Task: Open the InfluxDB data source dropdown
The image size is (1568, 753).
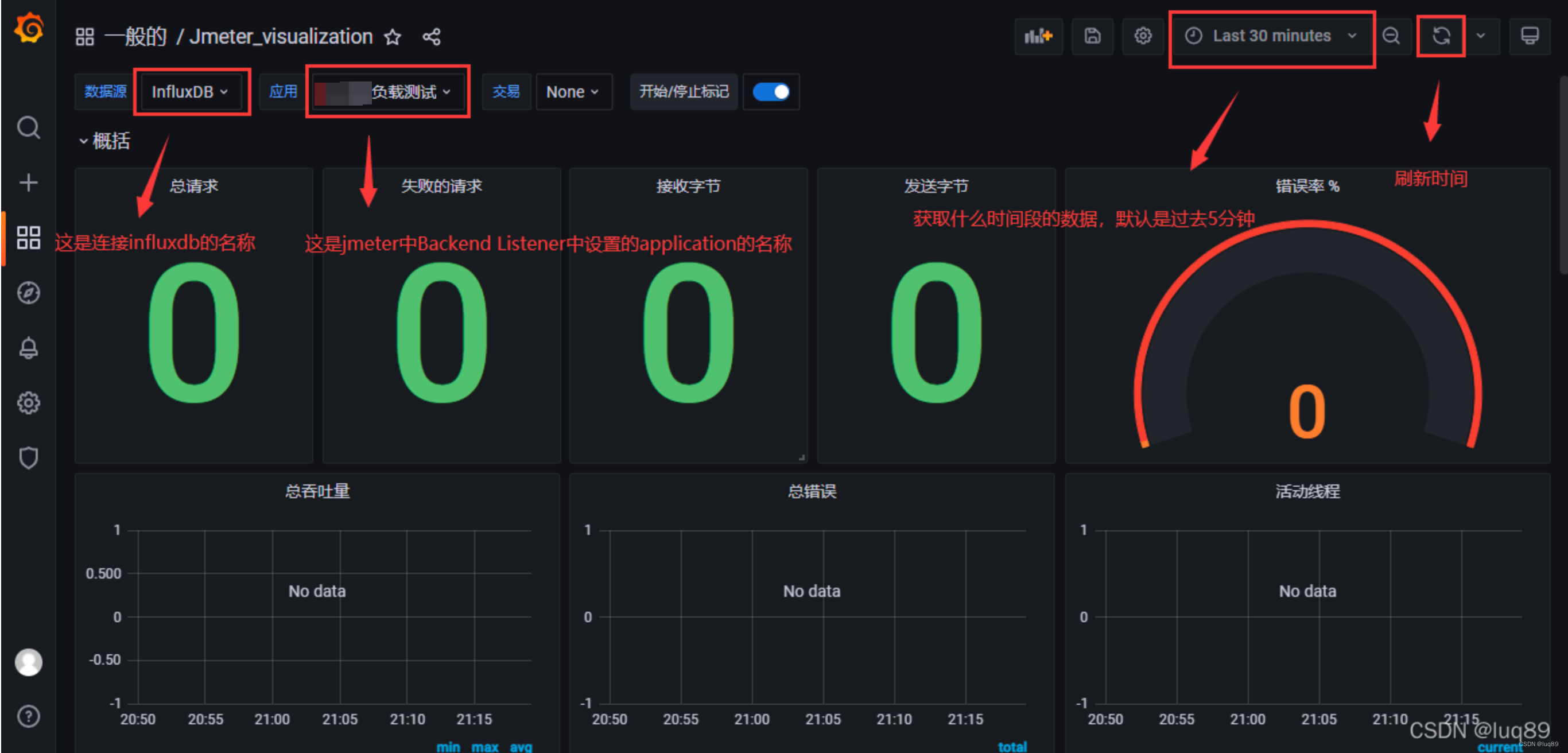Action: [190, 92]
